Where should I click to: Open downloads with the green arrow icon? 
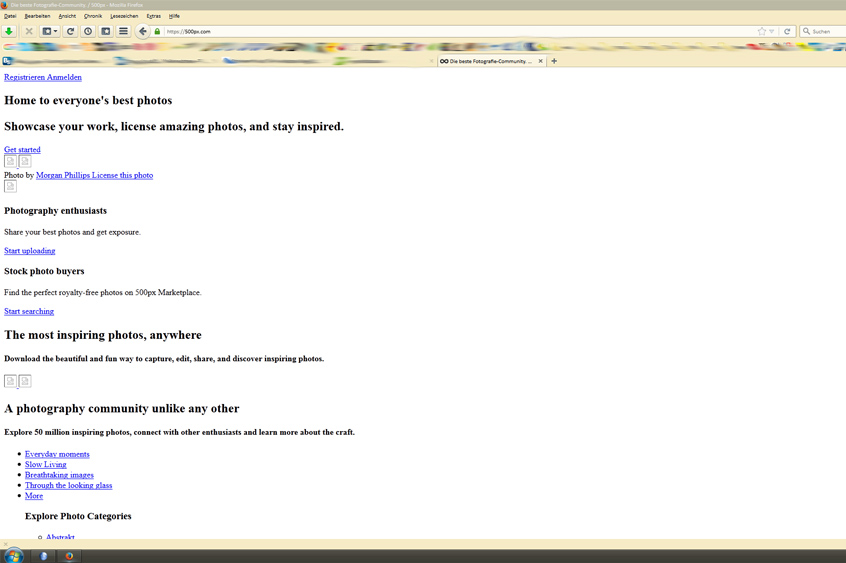(9, 31)
